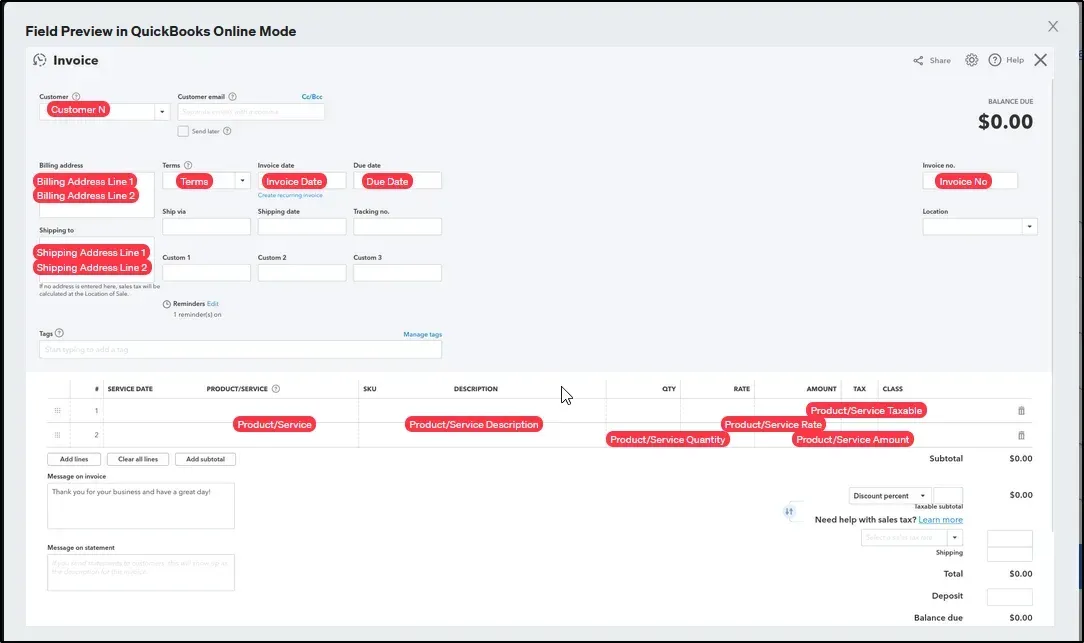Click the SKU column header
The width and height of the screenshot is (1084, 643).
370,389
